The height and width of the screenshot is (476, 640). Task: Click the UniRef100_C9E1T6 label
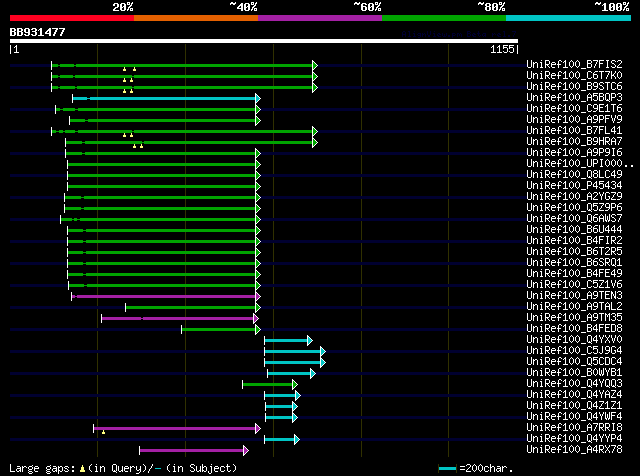point(574,109)
